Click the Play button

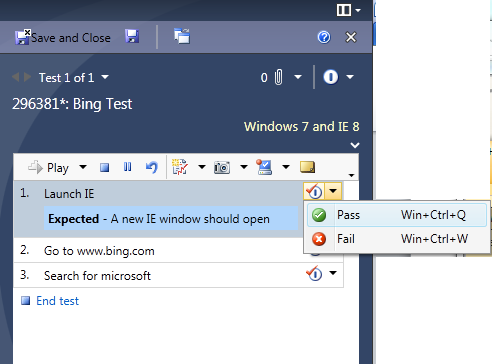pos(49,167)
